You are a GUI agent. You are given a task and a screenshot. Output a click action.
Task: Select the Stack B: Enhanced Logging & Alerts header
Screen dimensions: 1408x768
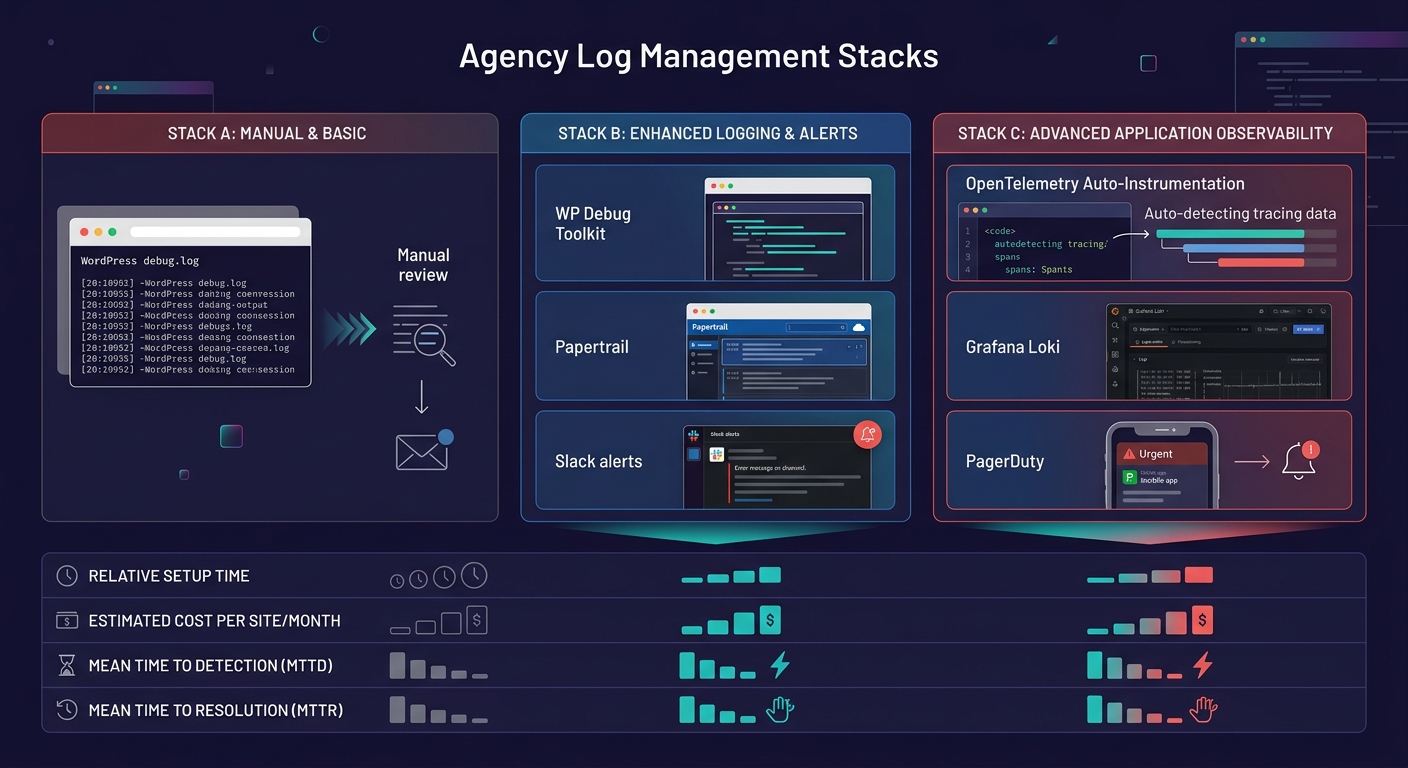(715, 133)
